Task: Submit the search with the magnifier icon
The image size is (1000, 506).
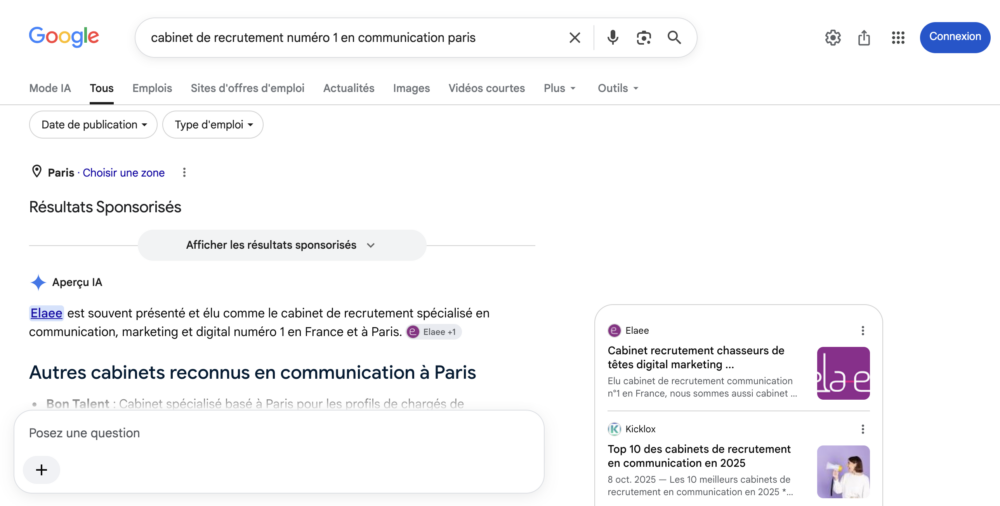Action: [674, 38]
